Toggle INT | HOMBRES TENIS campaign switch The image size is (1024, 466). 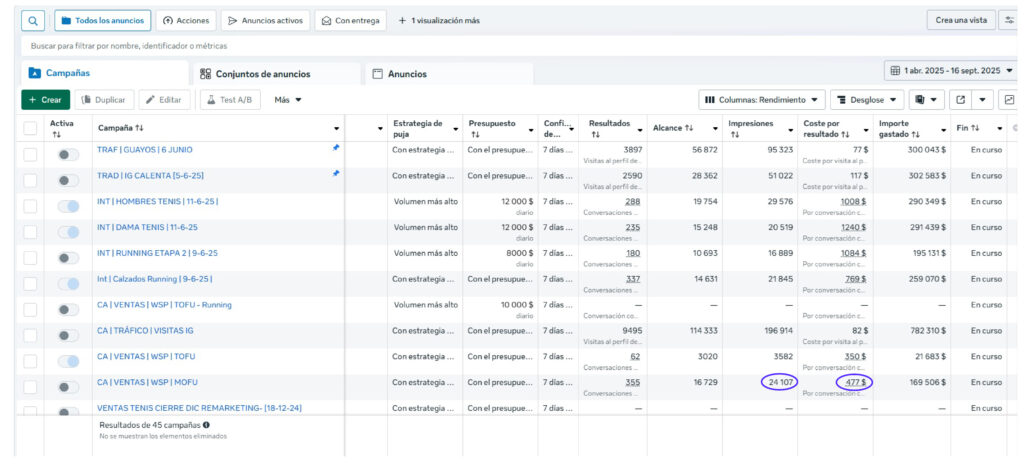tap(68, 205)
